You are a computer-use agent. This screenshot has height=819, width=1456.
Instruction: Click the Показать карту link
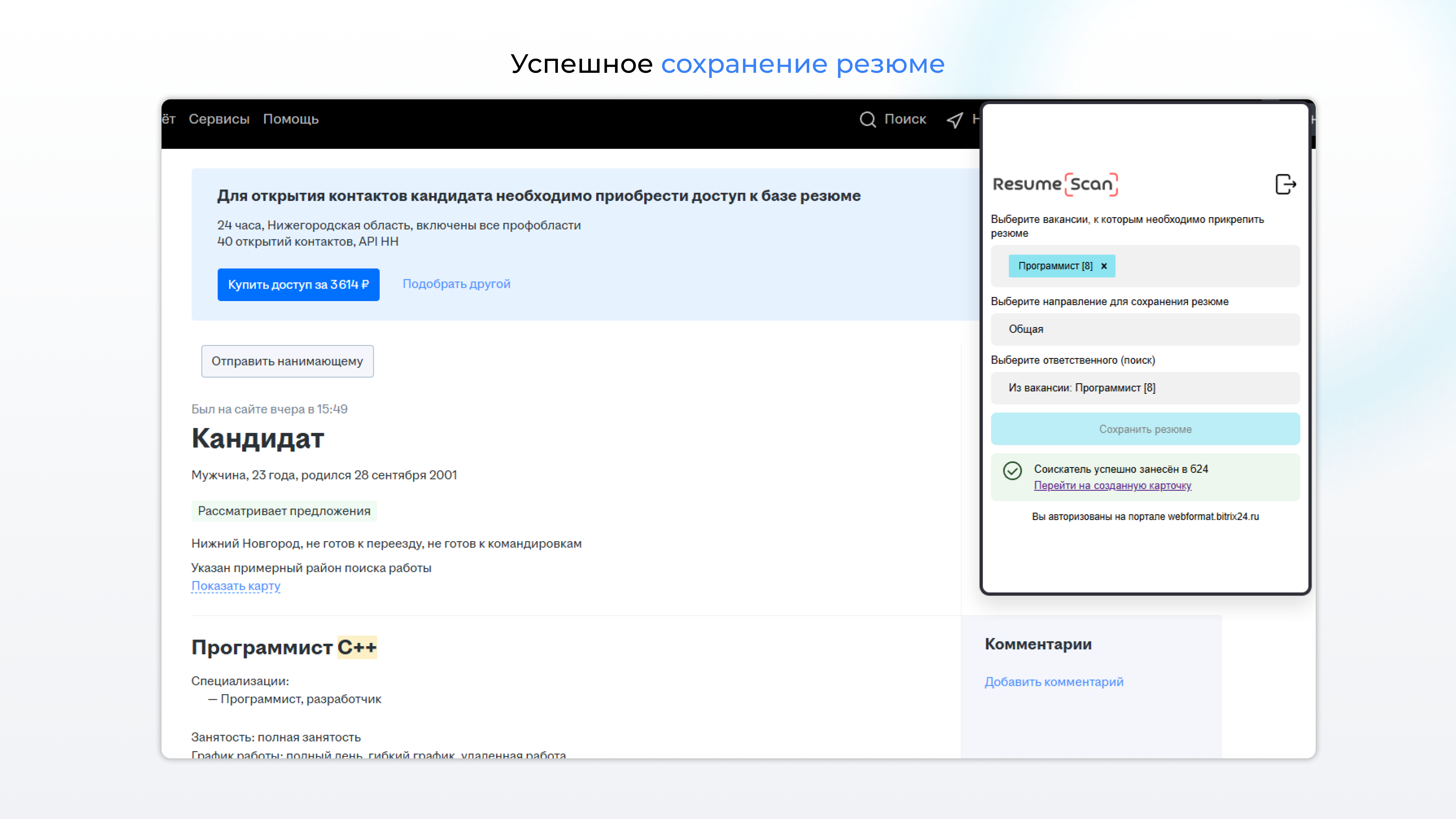coord(236,586)
